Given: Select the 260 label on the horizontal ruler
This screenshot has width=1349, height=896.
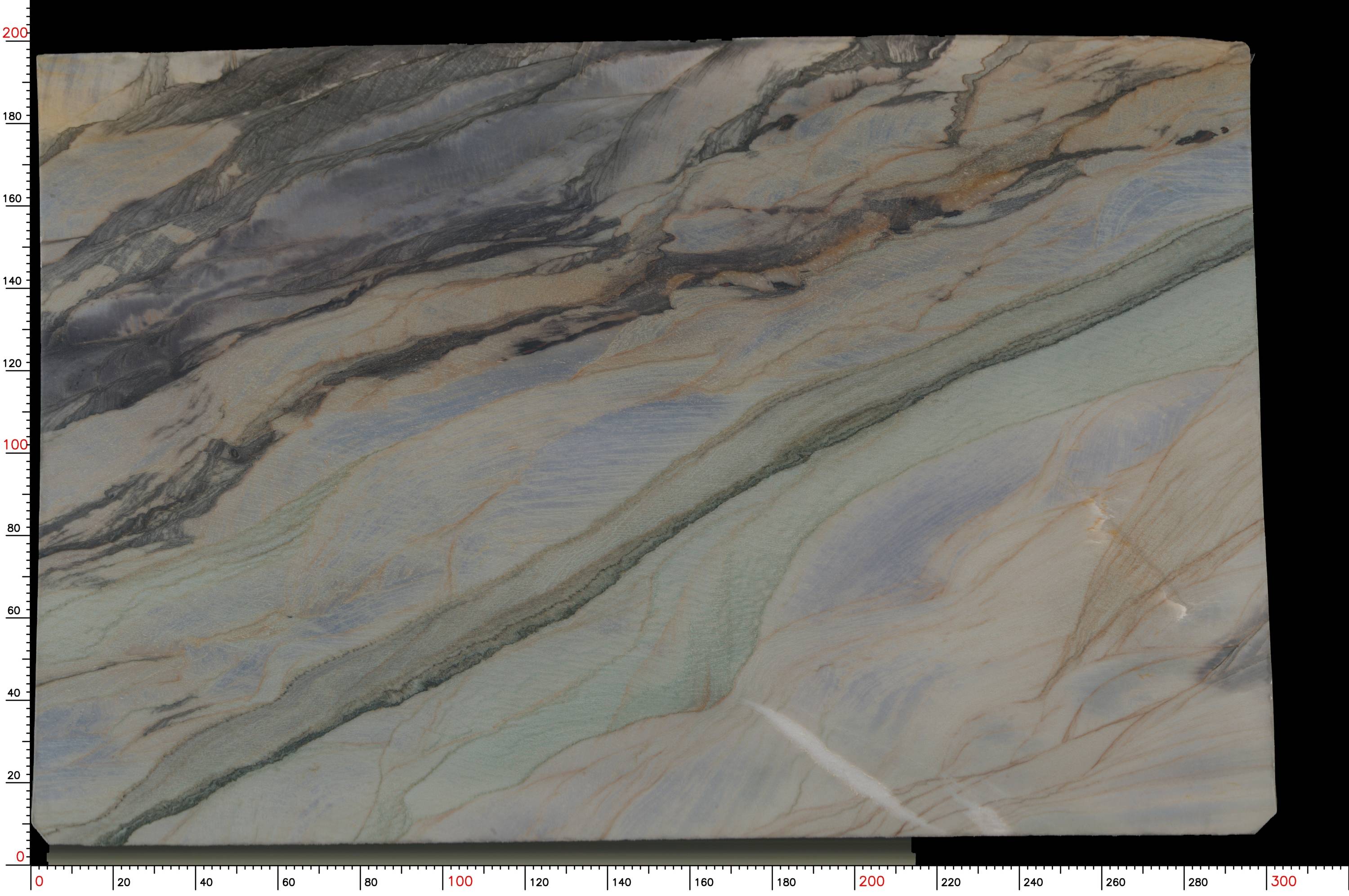Looking at the screenshot, I should point(1115,882).
